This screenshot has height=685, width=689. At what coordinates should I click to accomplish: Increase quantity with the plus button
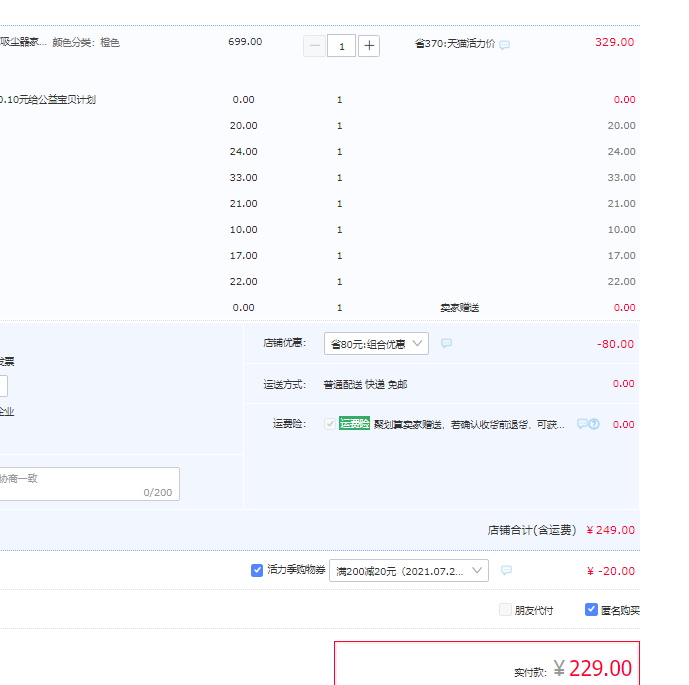[x=369, y=46]
